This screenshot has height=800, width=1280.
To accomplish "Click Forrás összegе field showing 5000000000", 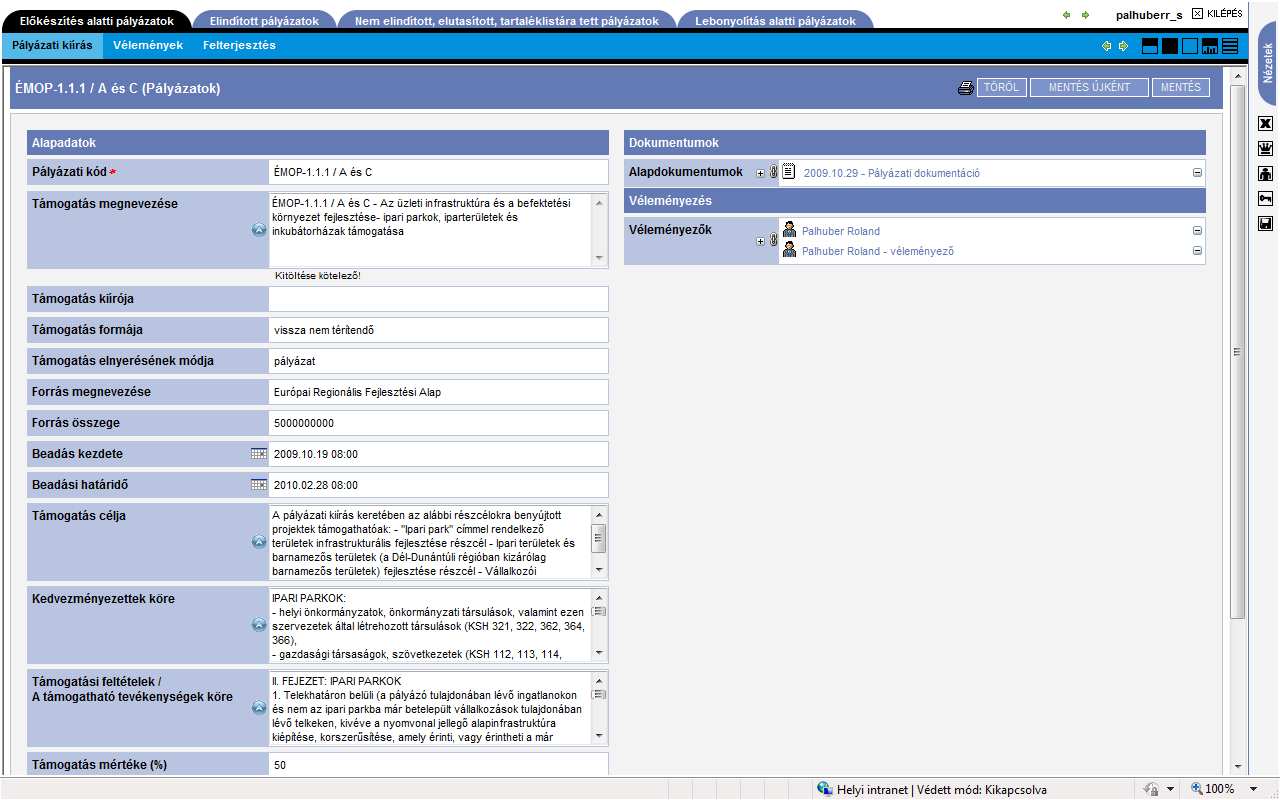I will [438, 423].
